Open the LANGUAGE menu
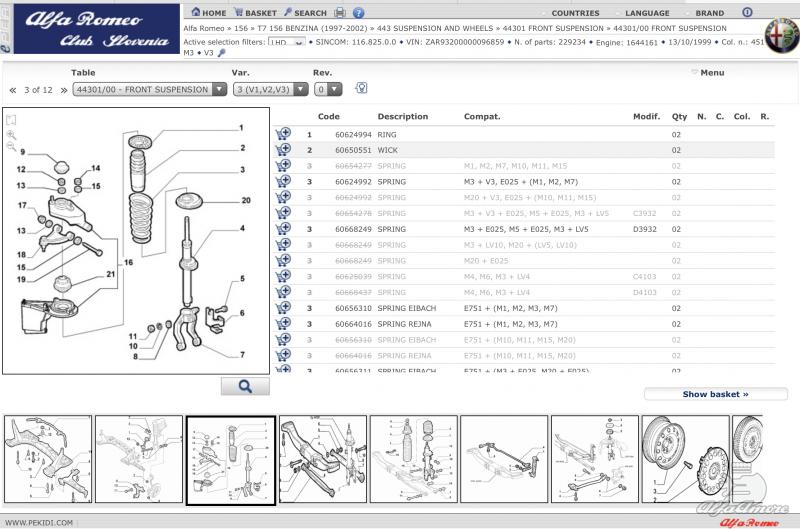 pos(647,13)
